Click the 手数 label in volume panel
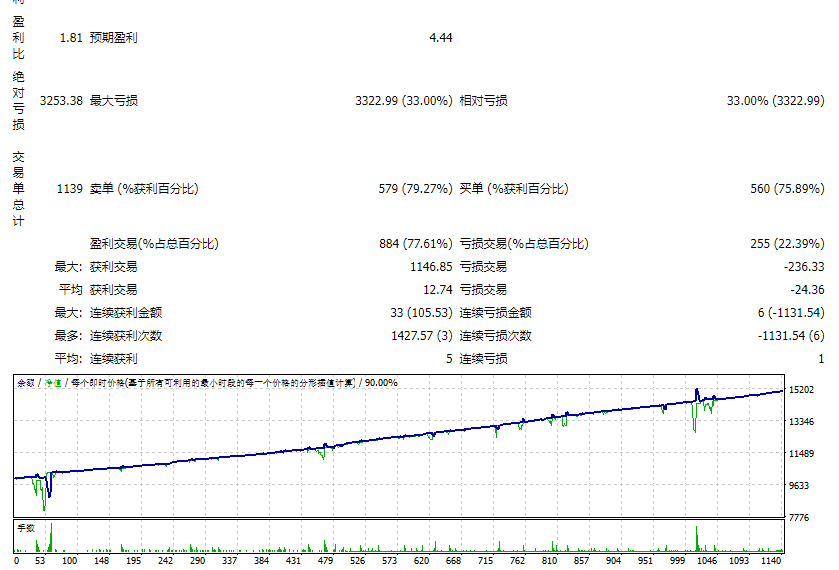839x570 pixels. point(26,526)
